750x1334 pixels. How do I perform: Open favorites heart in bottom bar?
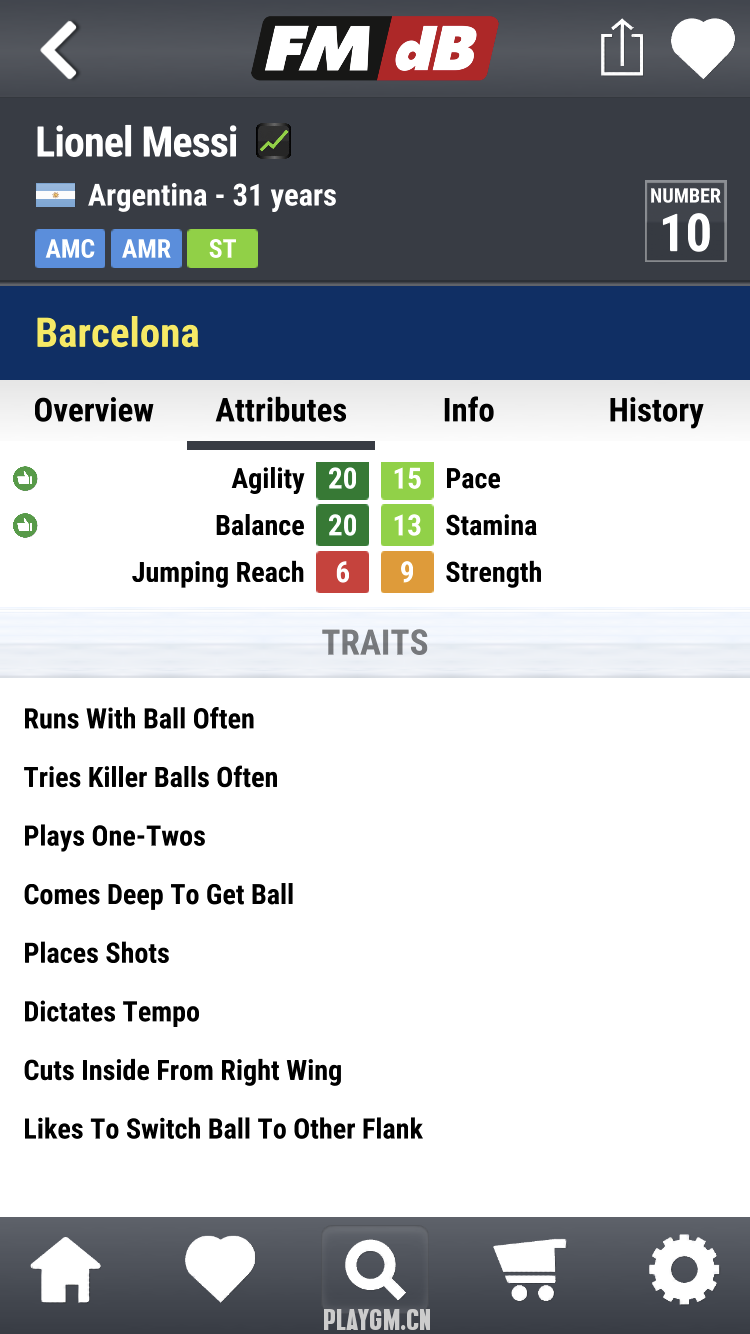pos(220,1268)
